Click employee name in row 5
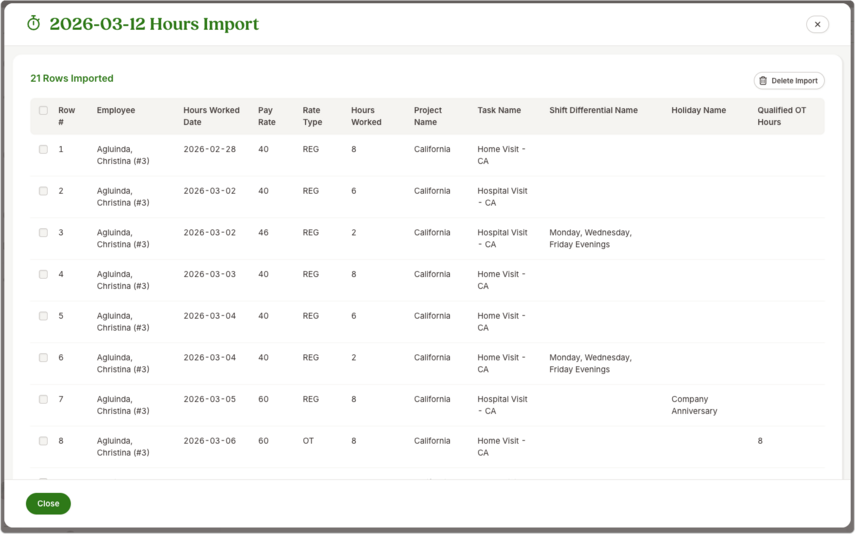The height and width of the screenshot is (534, 855). click(123, 322)
